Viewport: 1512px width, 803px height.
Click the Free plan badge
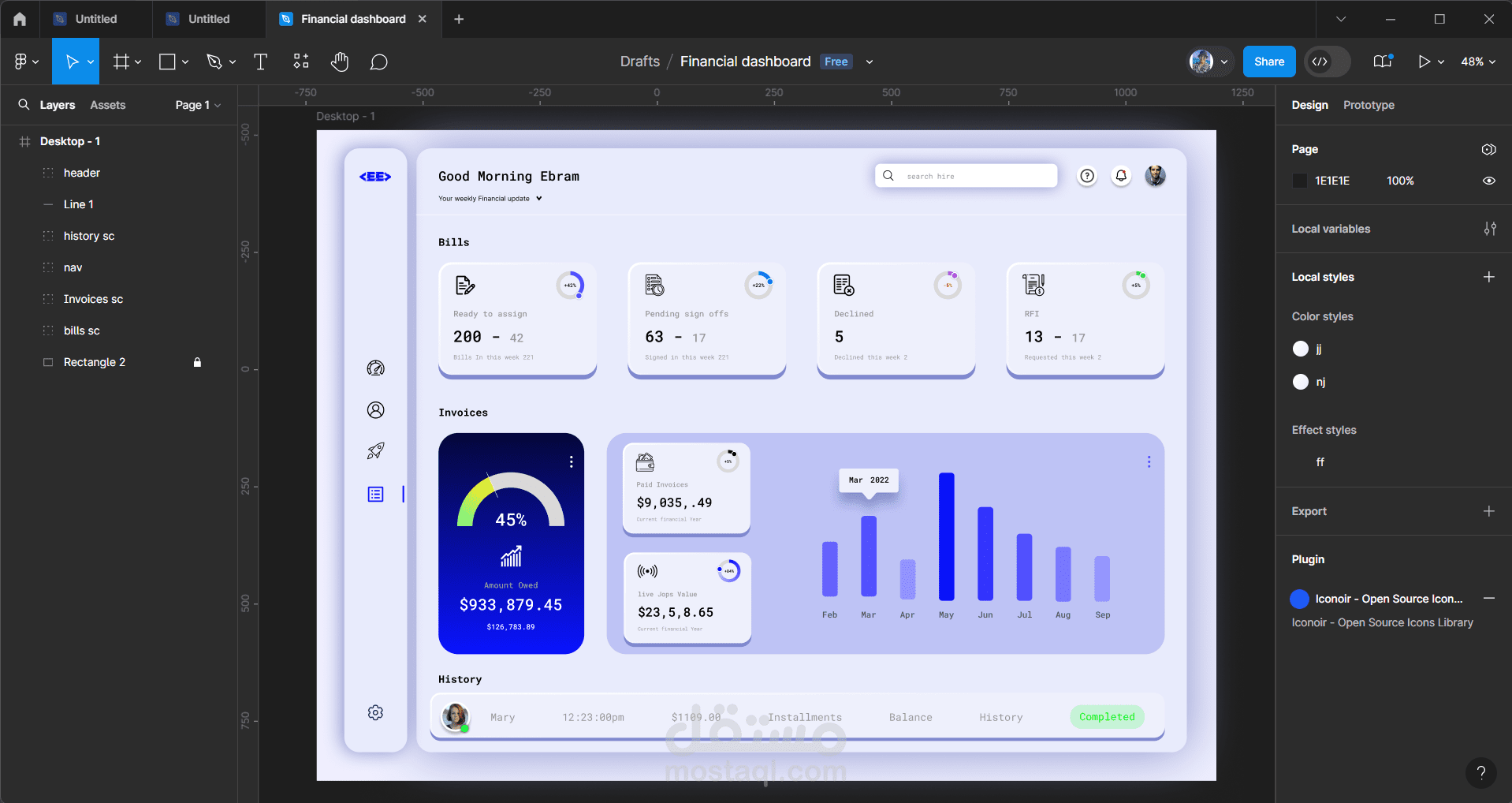pos(836,62)
